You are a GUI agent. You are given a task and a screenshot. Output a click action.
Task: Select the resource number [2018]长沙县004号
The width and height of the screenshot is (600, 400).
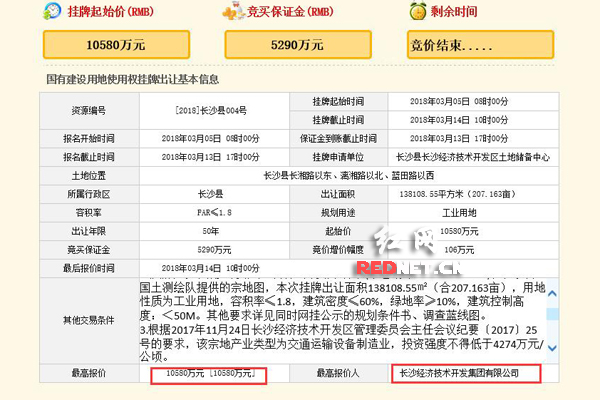211,111
